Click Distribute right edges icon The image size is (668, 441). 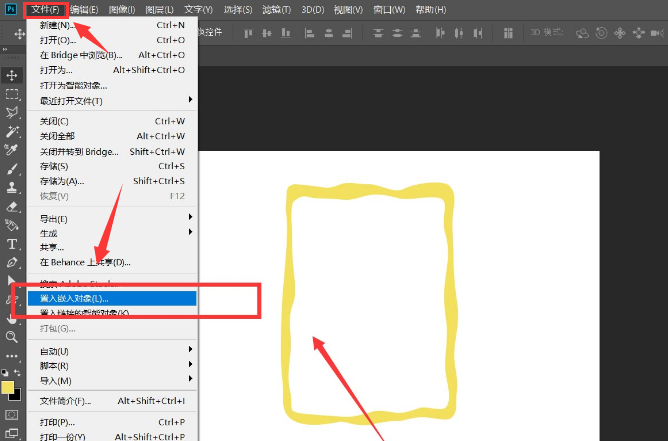[478, 33]
